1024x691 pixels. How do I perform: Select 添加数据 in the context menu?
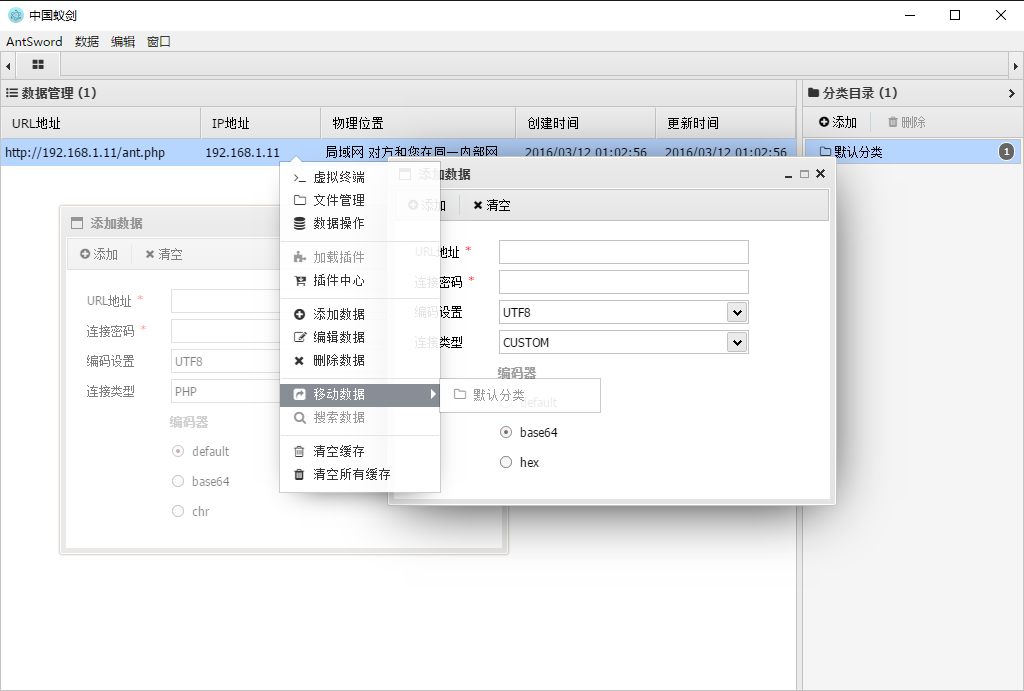[x=359, y=314]
